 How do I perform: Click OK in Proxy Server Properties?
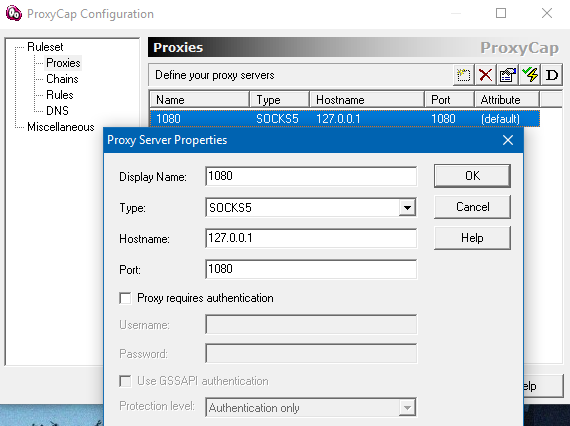tap(472, 176)
